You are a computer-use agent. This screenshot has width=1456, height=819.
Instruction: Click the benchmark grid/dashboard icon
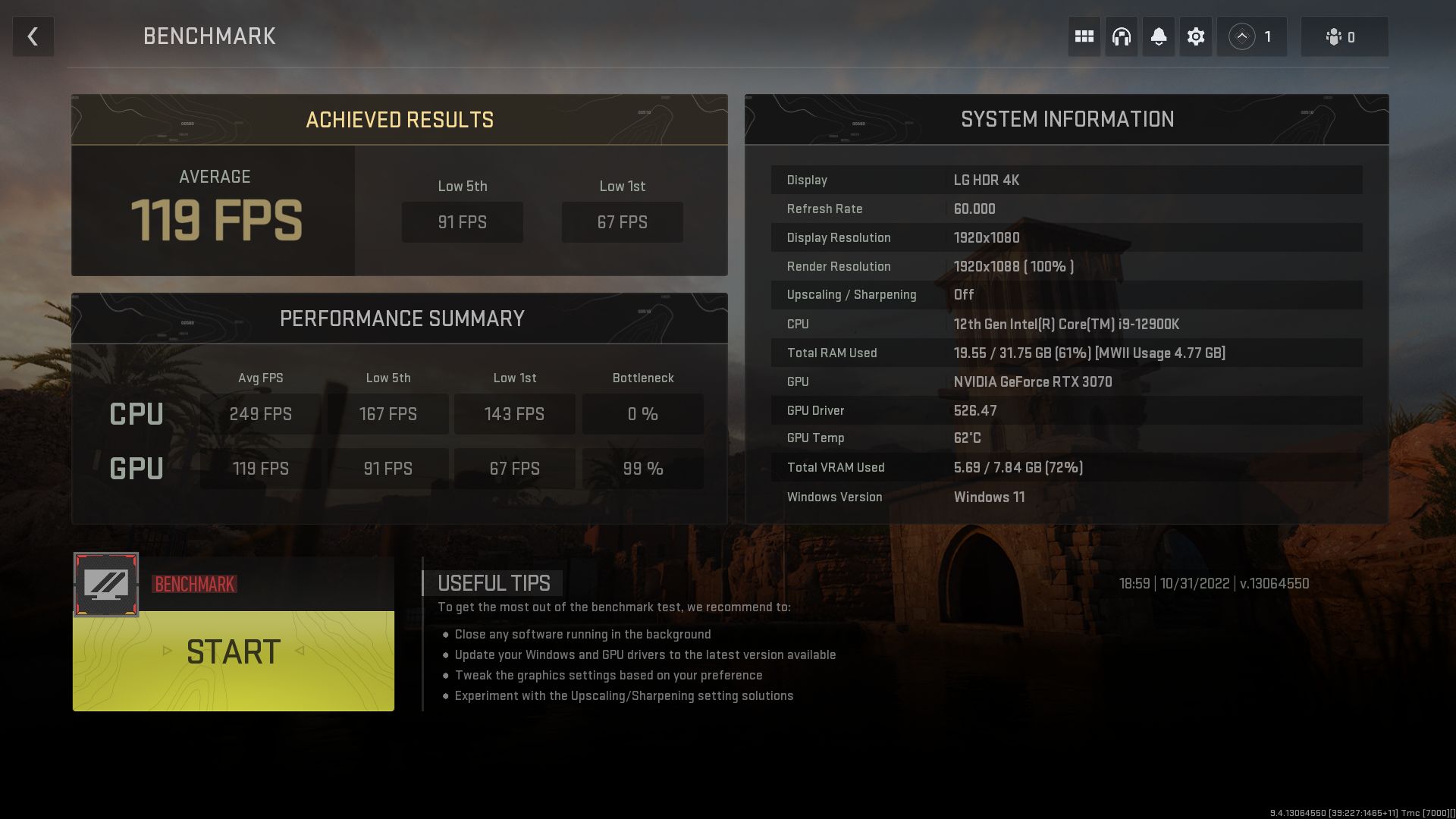pyautogui.click(x=1083, y=36)
